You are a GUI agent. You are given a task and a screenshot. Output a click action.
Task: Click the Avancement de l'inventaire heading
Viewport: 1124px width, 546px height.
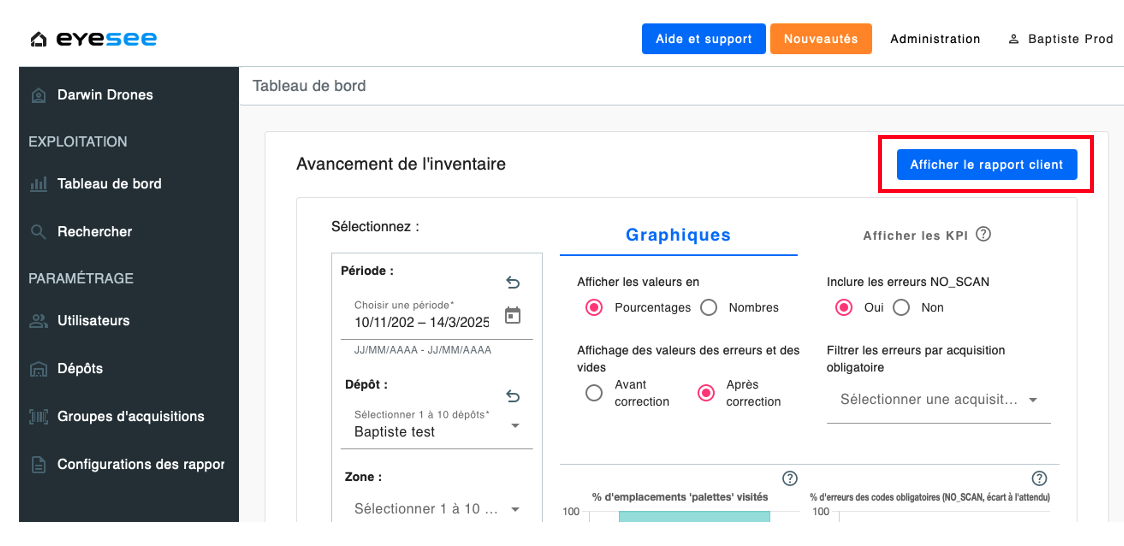coord(401,164)
